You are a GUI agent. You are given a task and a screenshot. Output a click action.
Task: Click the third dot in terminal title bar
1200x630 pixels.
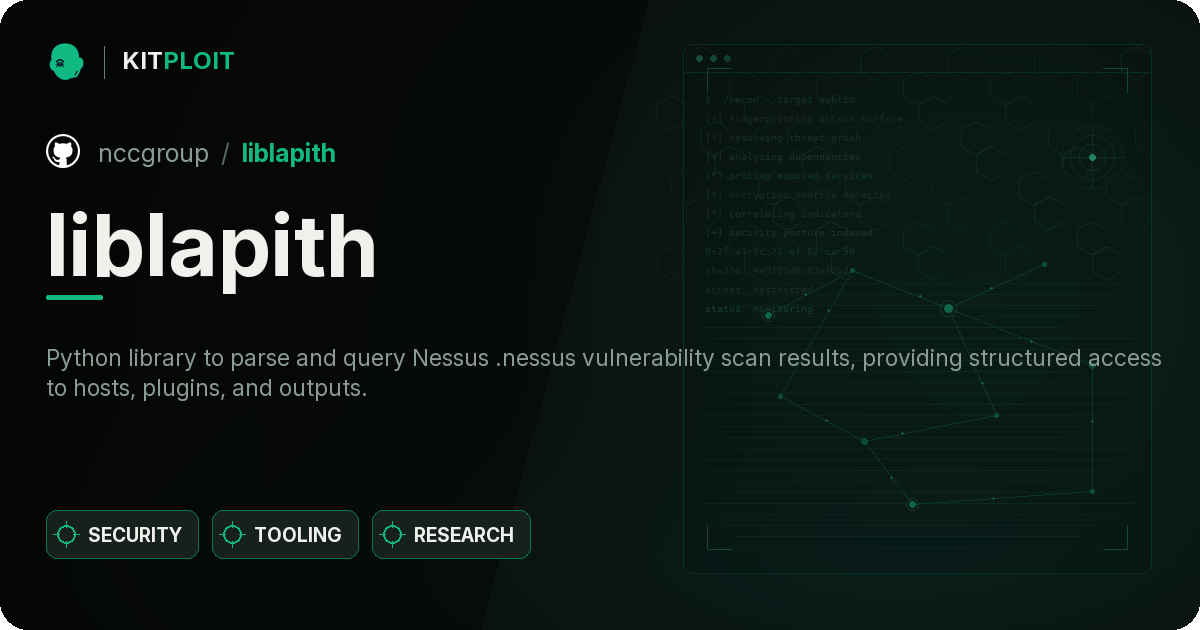[x=727, y=59]
